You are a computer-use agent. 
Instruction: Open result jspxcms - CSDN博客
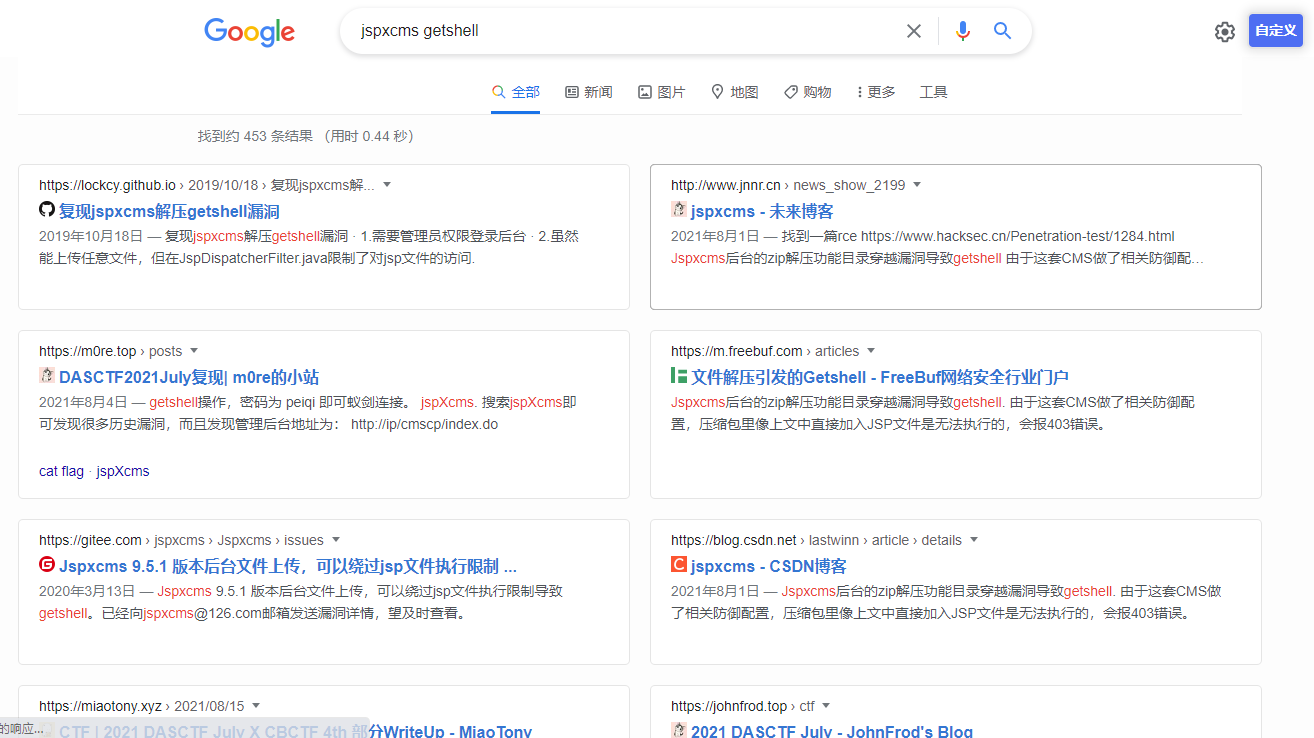pos(769,566)
